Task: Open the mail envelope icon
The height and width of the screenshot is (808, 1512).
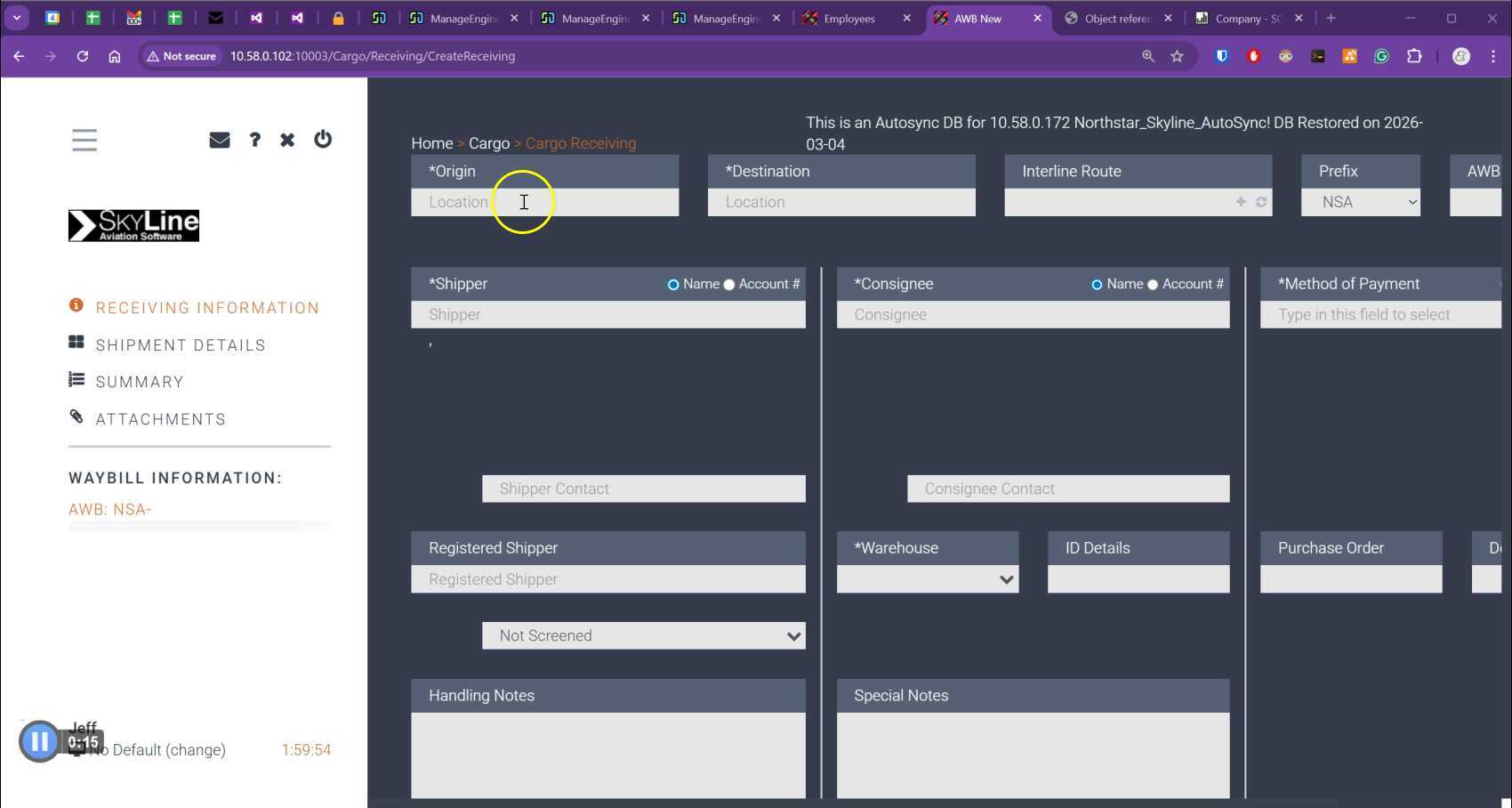Action: pos(219,140)
